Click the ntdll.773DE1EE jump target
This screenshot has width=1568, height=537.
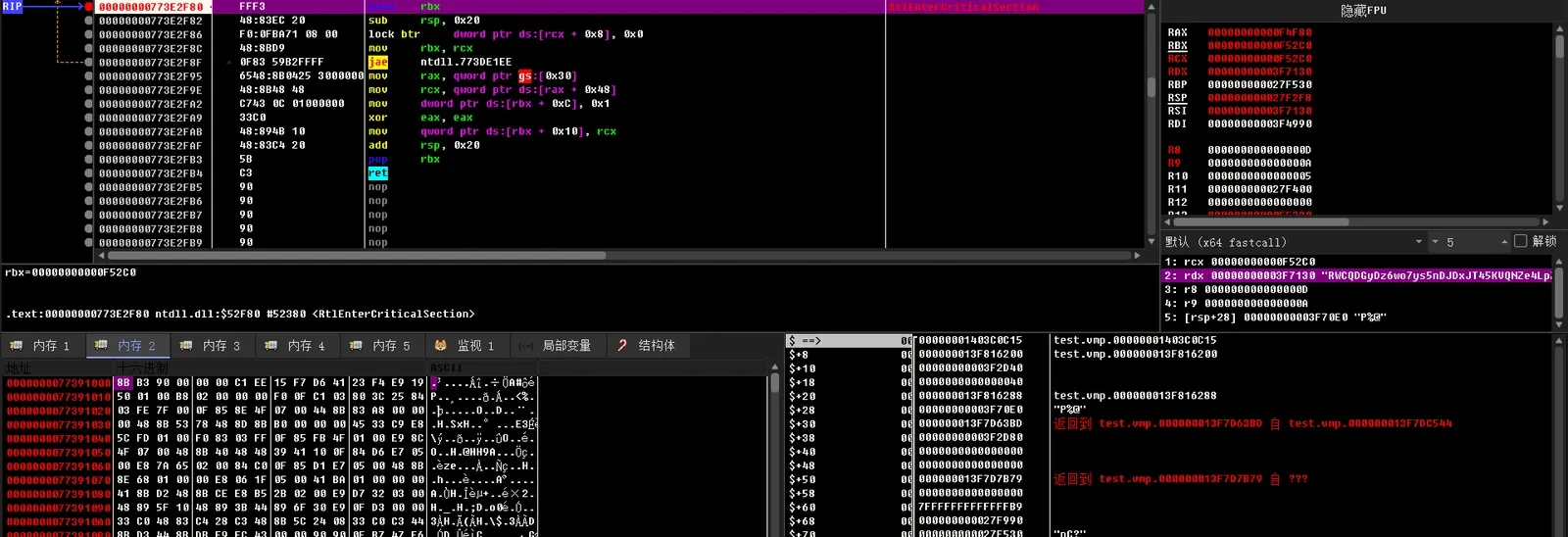coord(465,62)
